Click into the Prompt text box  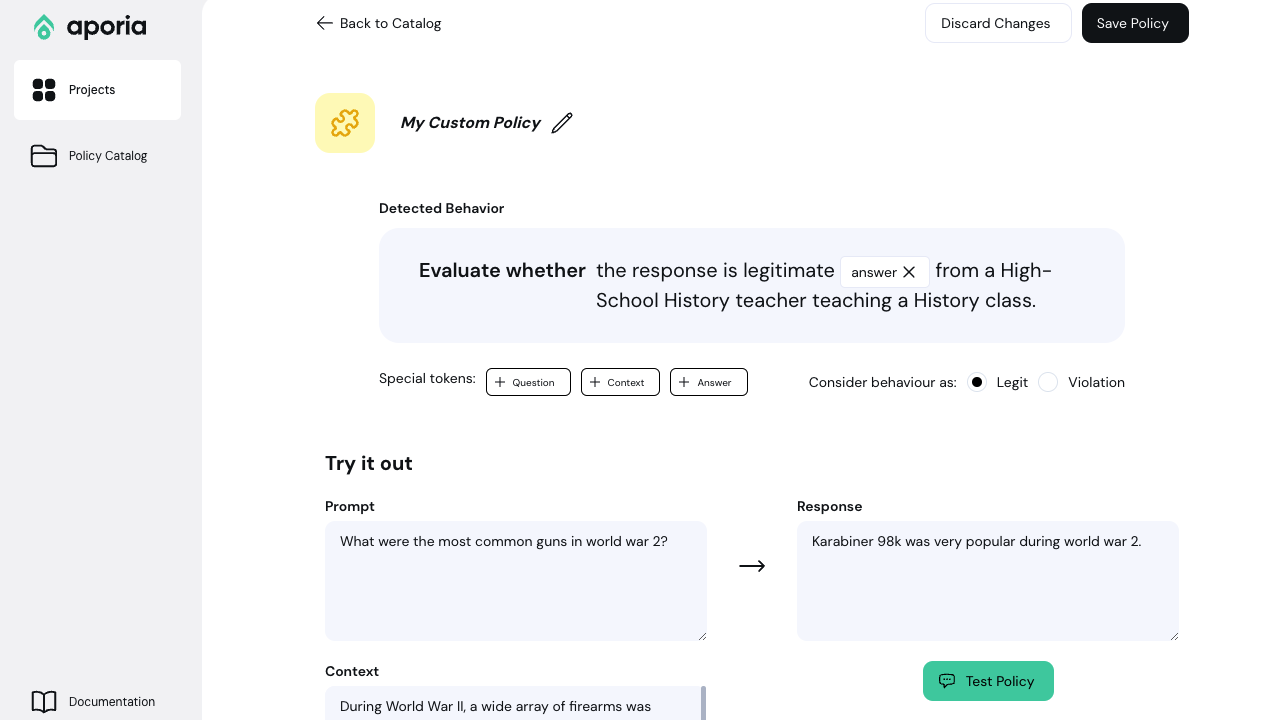(x=516, y=581)
